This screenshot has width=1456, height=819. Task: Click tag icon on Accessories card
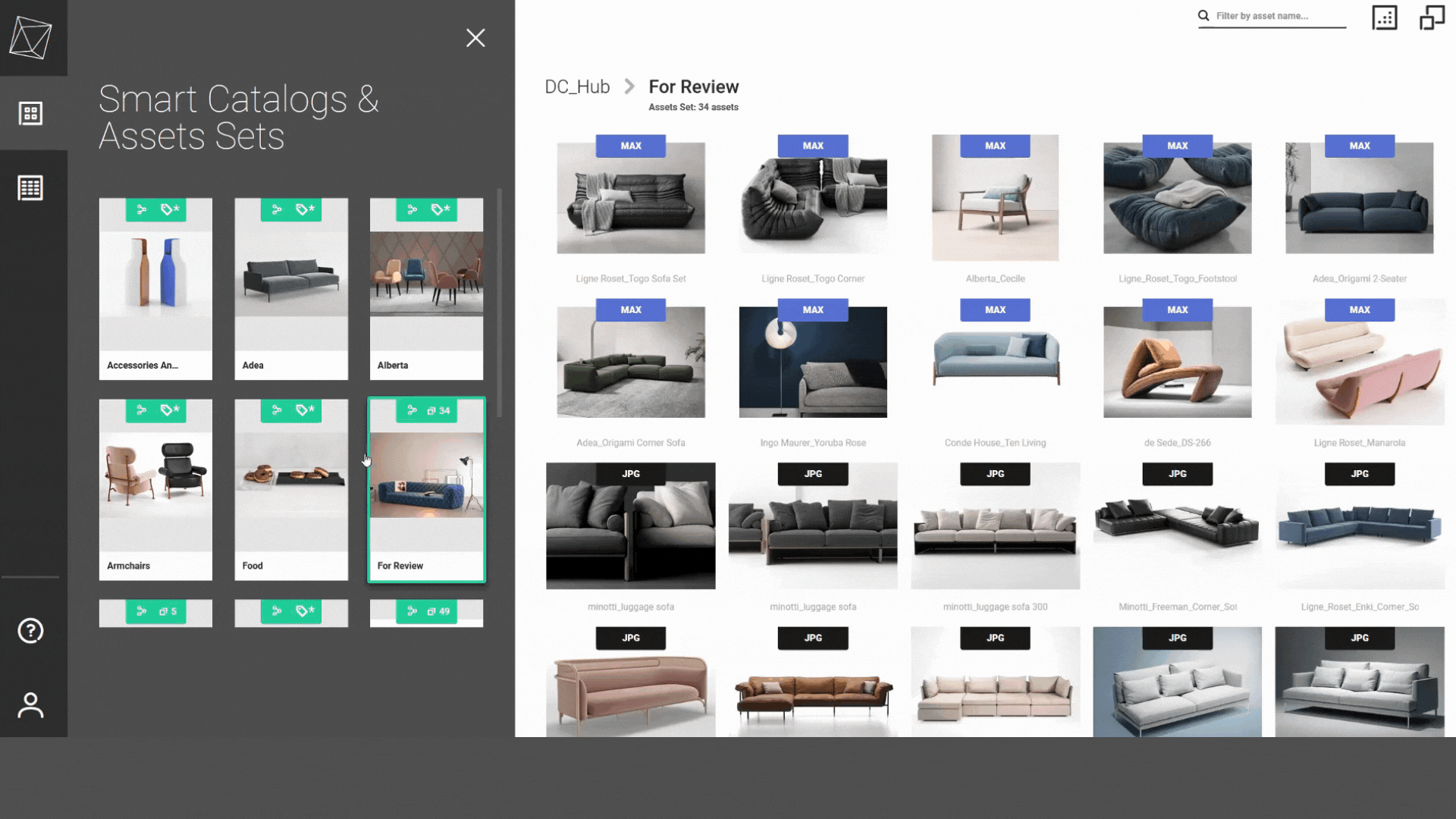(170, 209)
